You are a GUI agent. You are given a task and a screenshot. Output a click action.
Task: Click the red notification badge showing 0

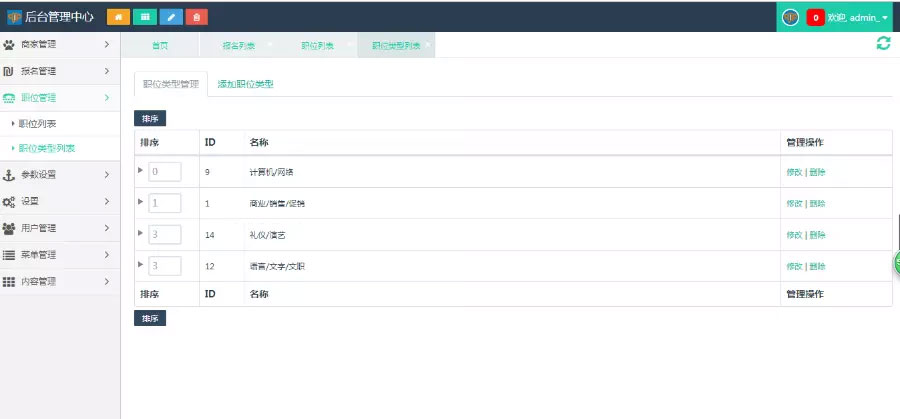[x=815, y=18]
